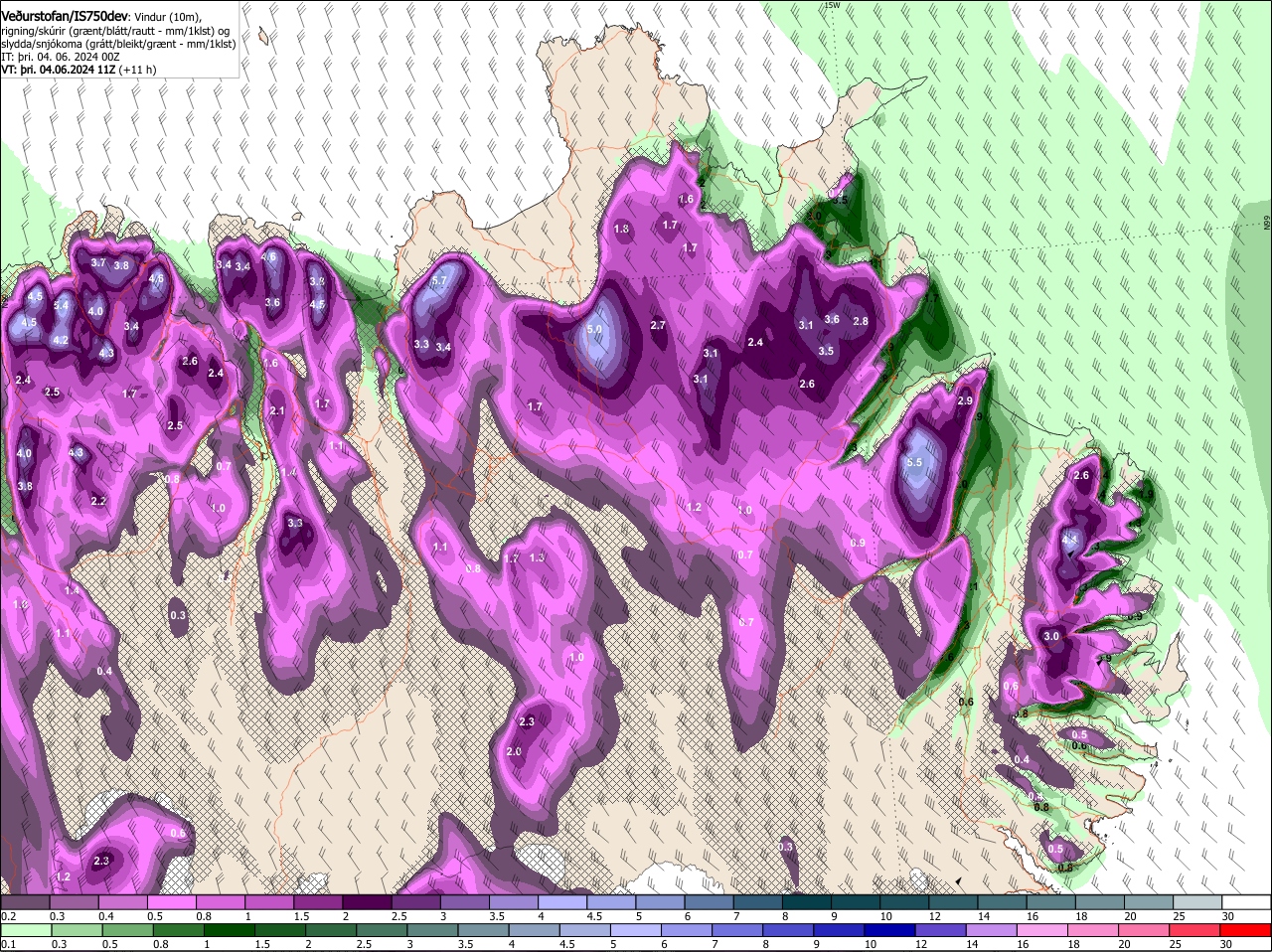
Task: Select upper legend swatch between 0.5 and 0.8
Action: 171,902
